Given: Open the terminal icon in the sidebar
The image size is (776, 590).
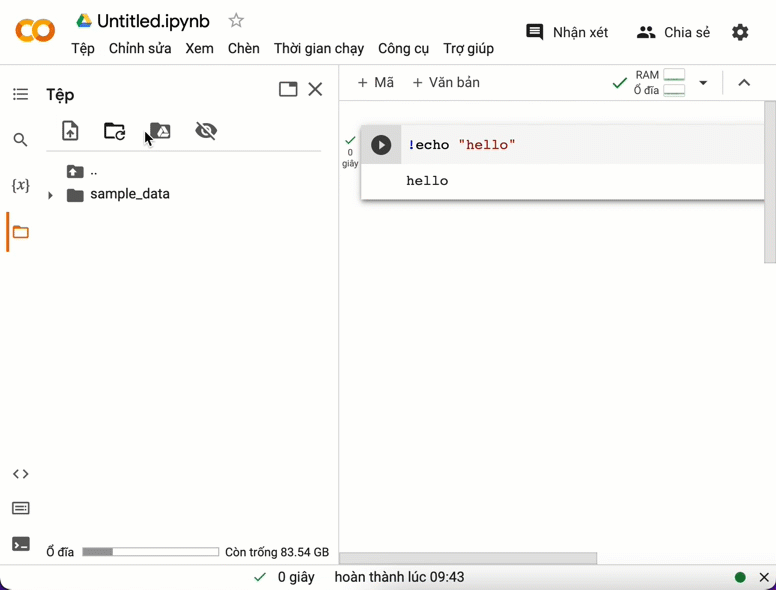Looking at the screenshot, I should (21, 544).
